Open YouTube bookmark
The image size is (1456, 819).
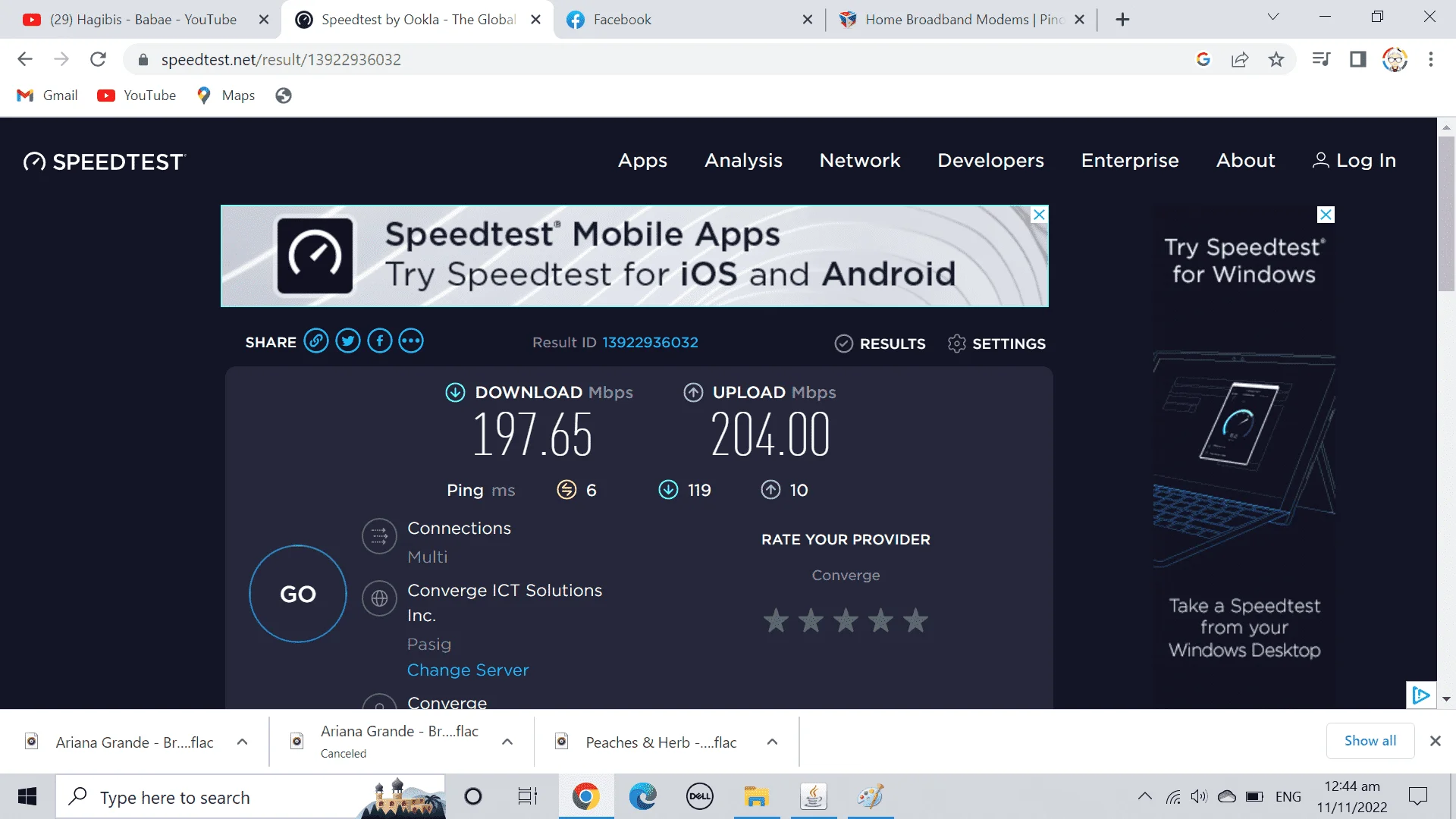coord(136,96)
